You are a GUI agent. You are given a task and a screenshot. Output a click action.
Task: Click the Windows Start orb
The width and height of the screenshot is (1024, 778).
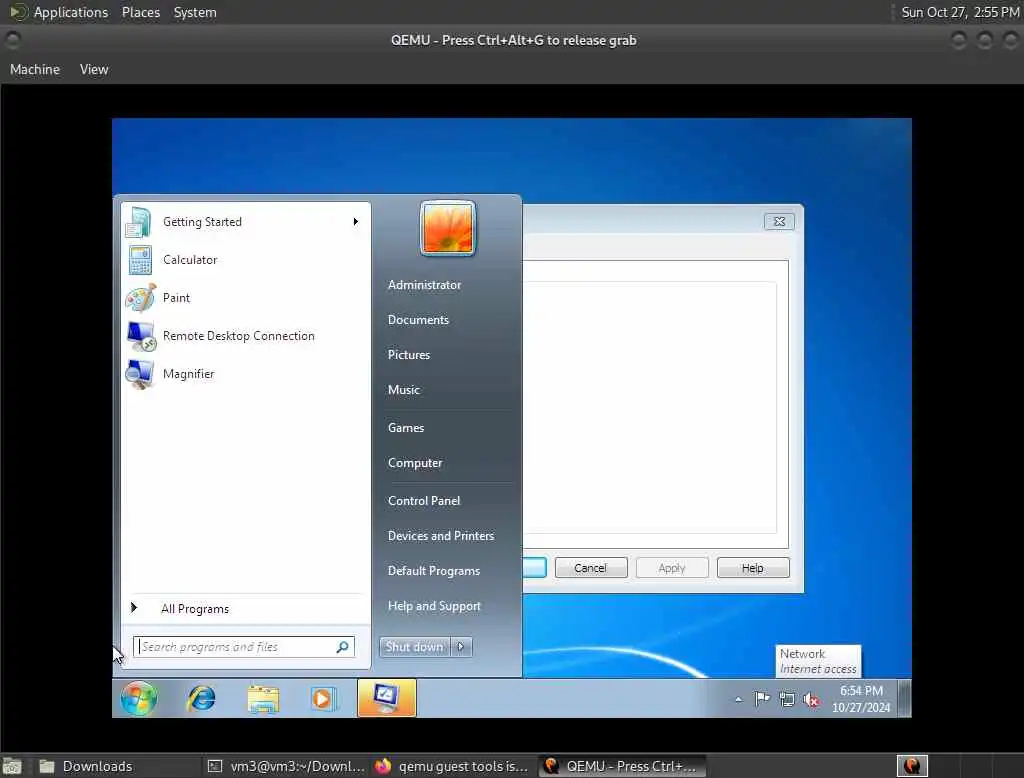[139, 698]
